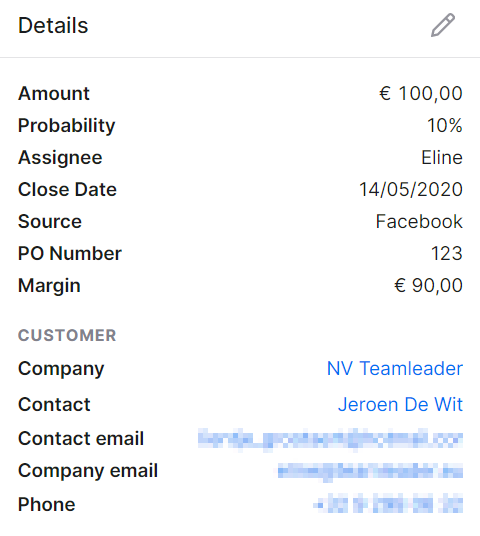This screenshot has height=536, width=480.
Task: Click the pencil edit icon in Details
Action: pos(443,25)
